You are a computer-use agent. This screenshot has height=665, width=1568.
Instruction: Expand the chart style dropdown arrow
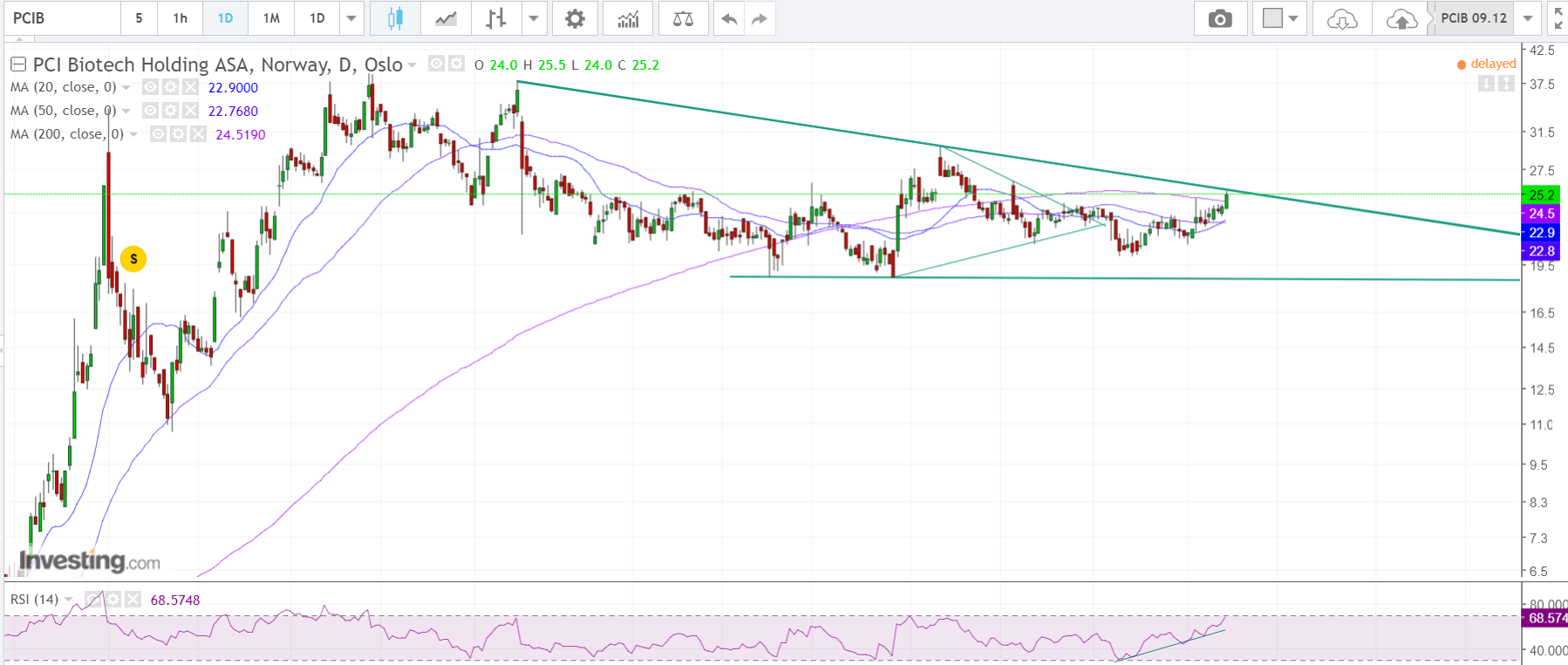(533, 18)
